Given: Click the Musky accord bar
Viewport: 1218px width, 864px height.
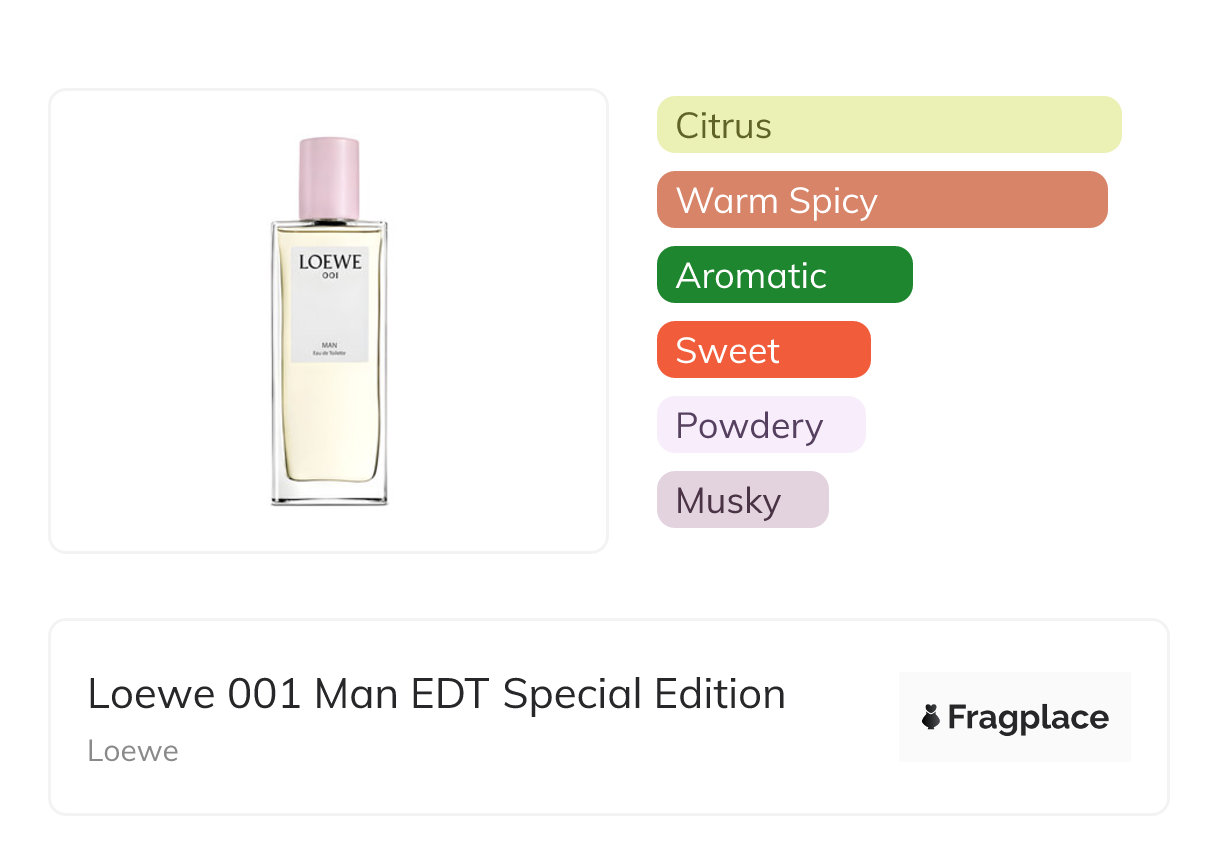Looking at the screenshot, I should 742,500.
